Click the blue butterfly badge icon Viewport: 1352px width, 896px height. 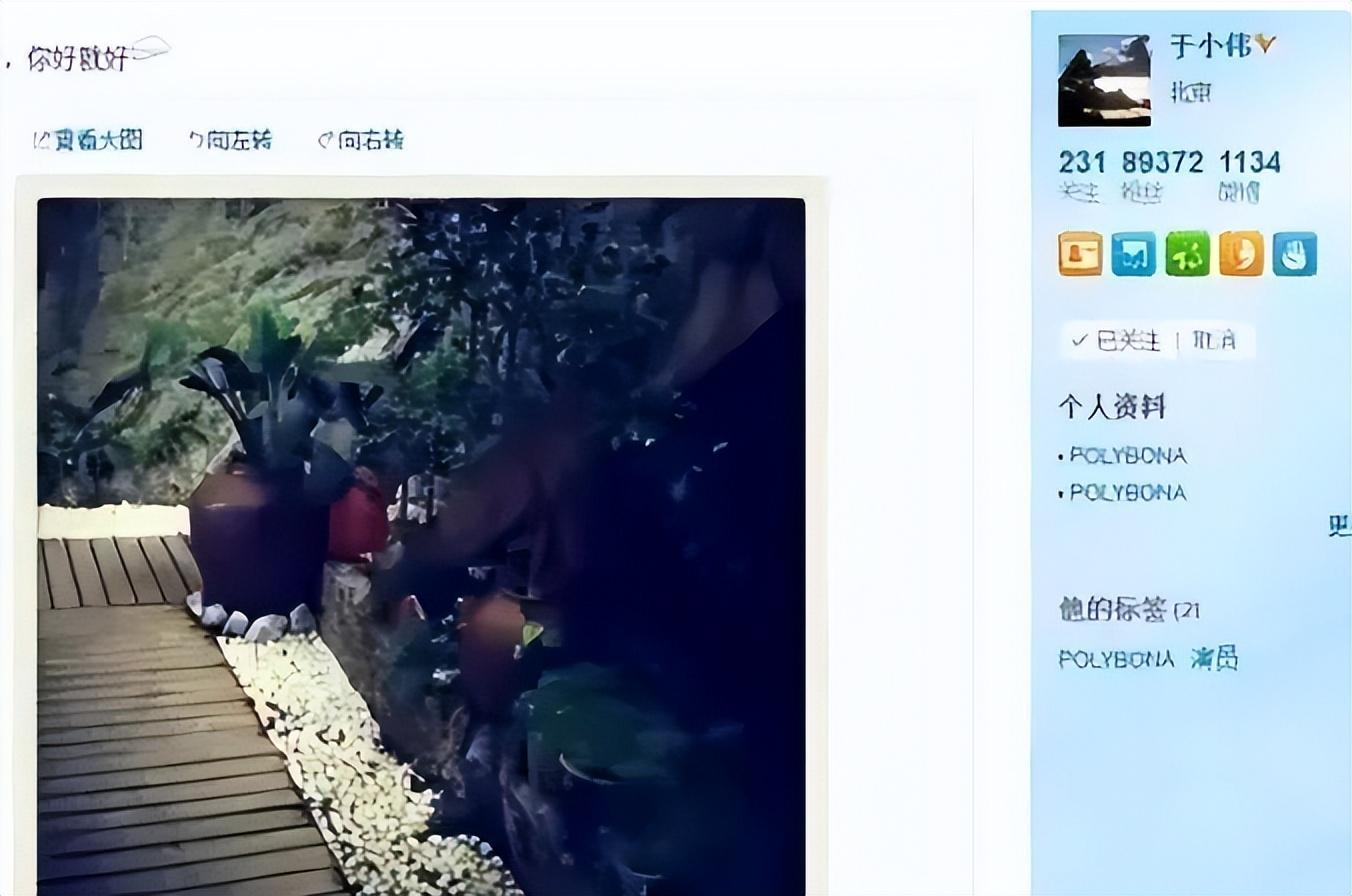point(1133,254)
